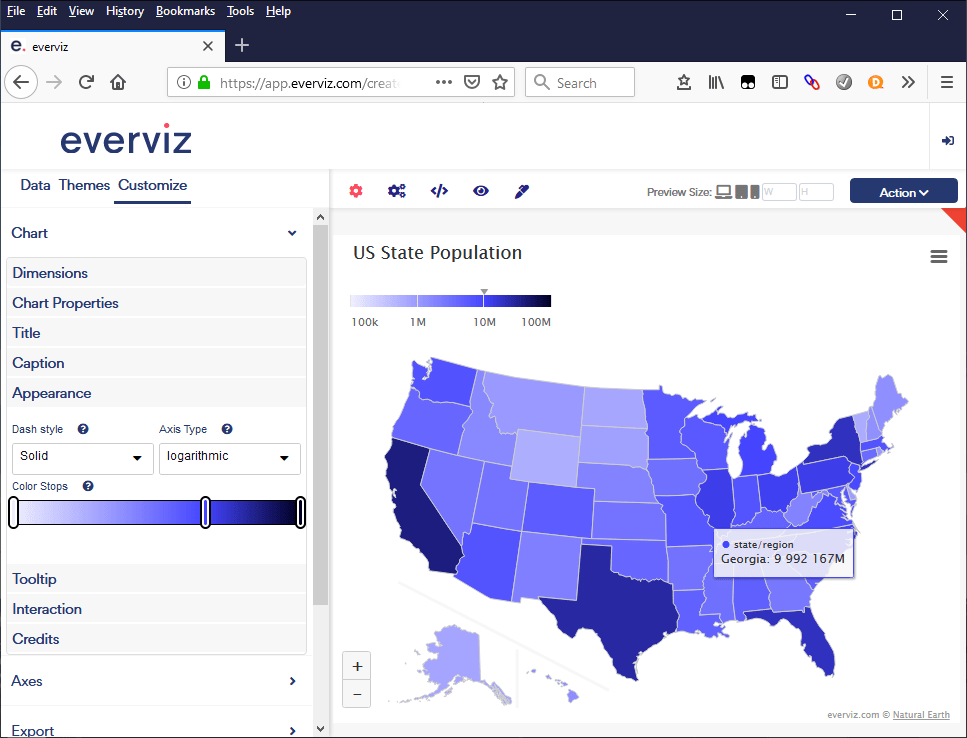Open the Dash style dropdown
Viewport: 967px width, 738px height.
tap(82, 458)
